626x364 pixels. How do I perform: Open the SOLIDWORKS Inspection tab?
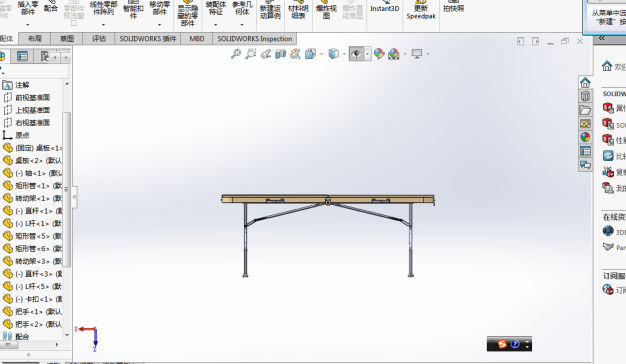pyautogui.click(x=255, y=39)
